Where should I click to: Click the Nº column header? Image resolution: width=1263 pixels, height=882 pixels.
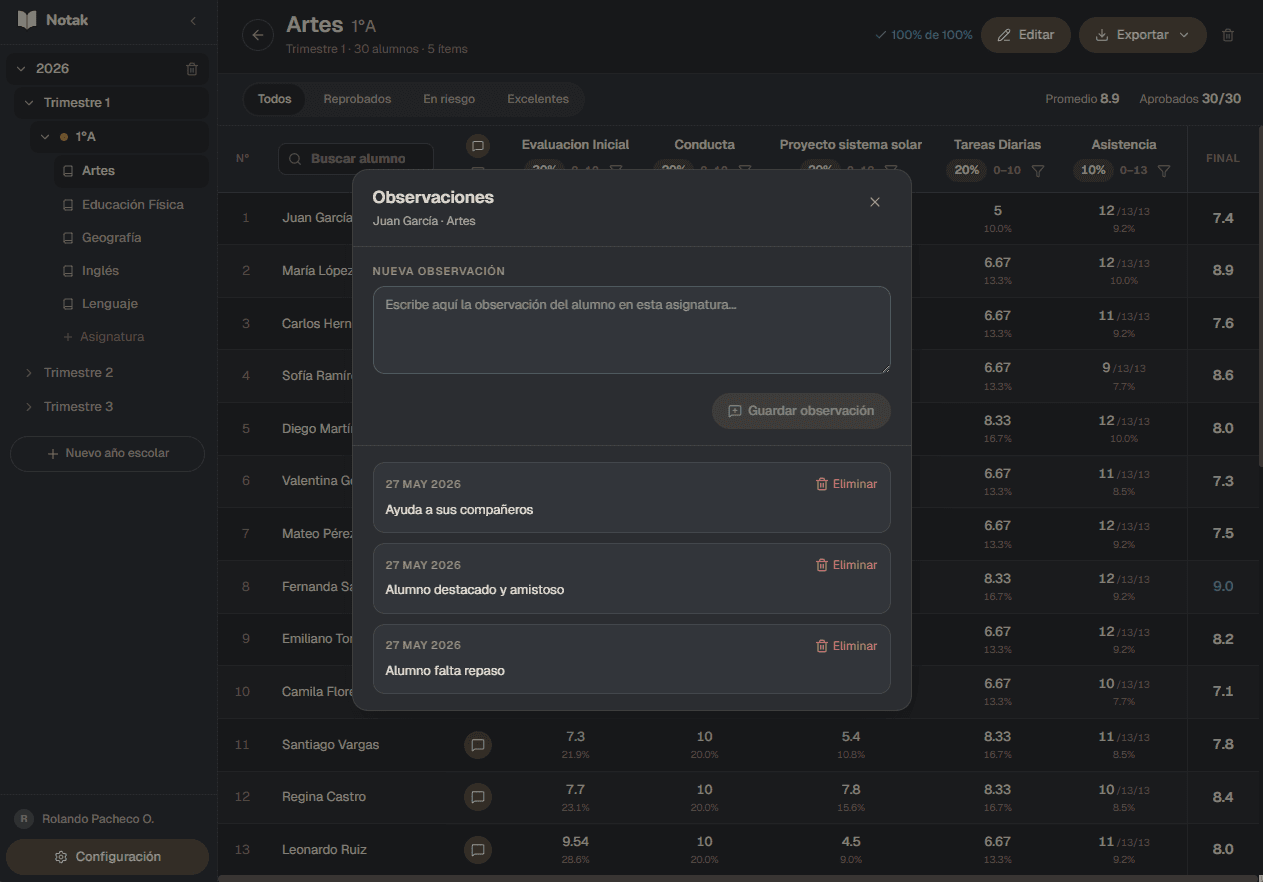[243, 158]
